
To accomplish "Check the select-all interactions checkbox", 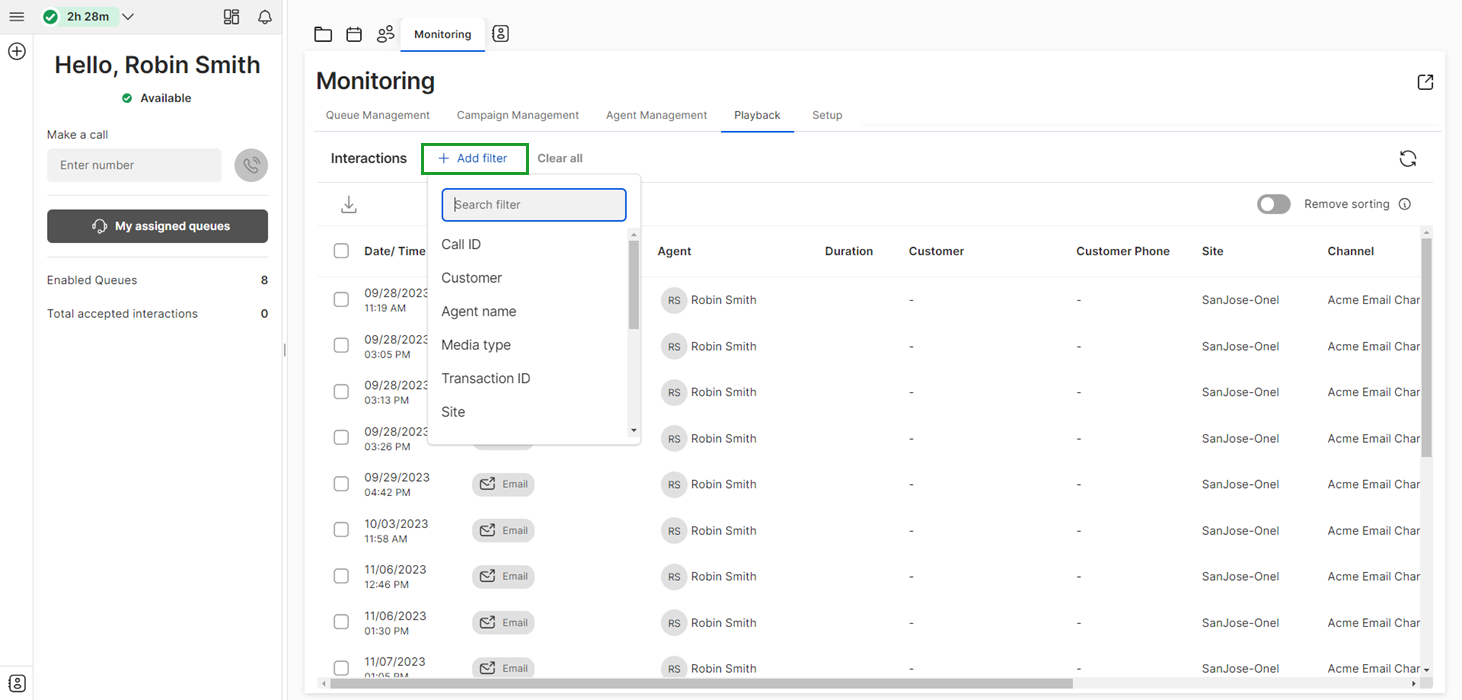I will point(341,251).
